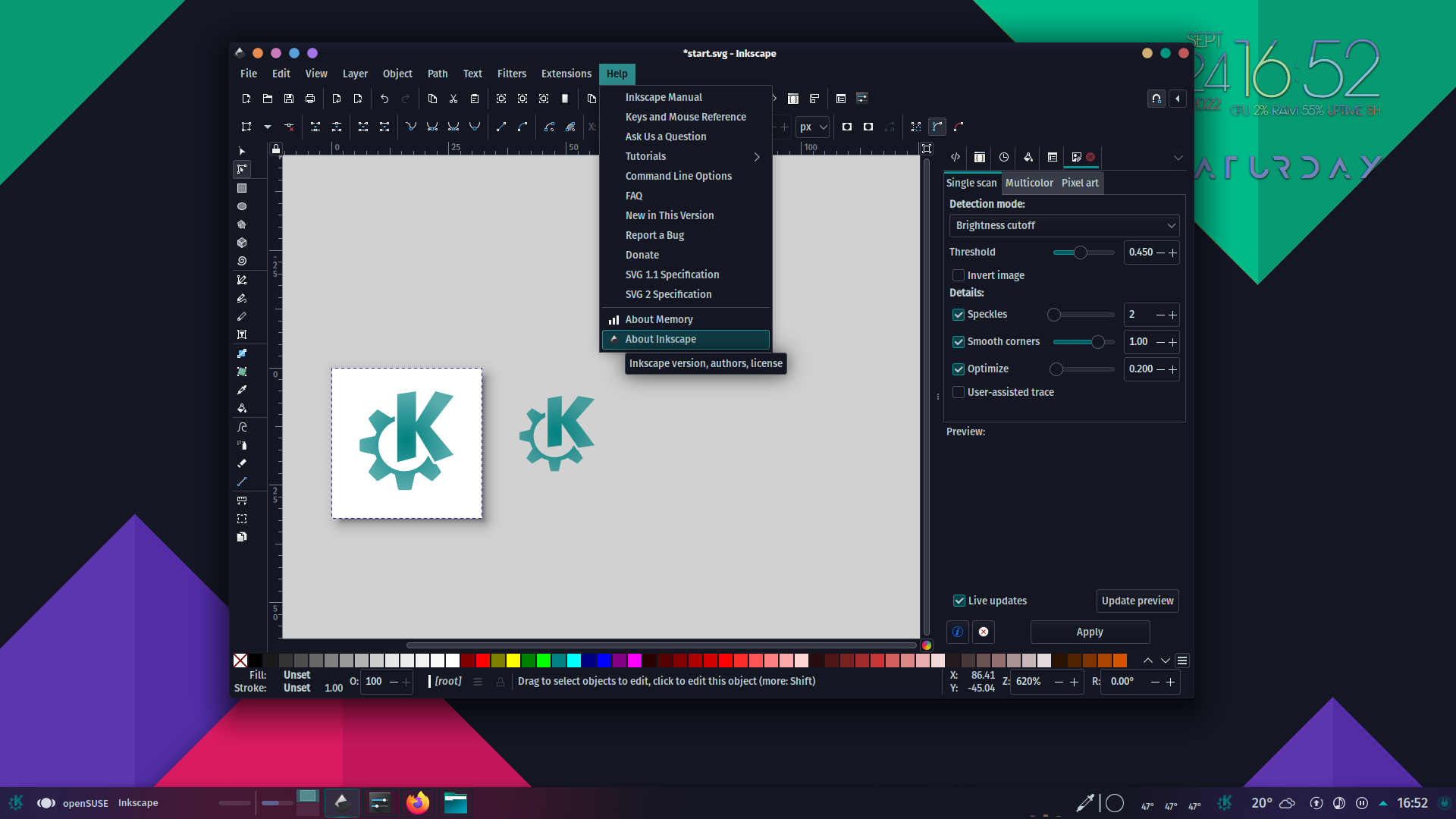The height and width of the screenshot is (819, 1456).
Task: Open the px units dropdown
Action: (x=813, y=127)
